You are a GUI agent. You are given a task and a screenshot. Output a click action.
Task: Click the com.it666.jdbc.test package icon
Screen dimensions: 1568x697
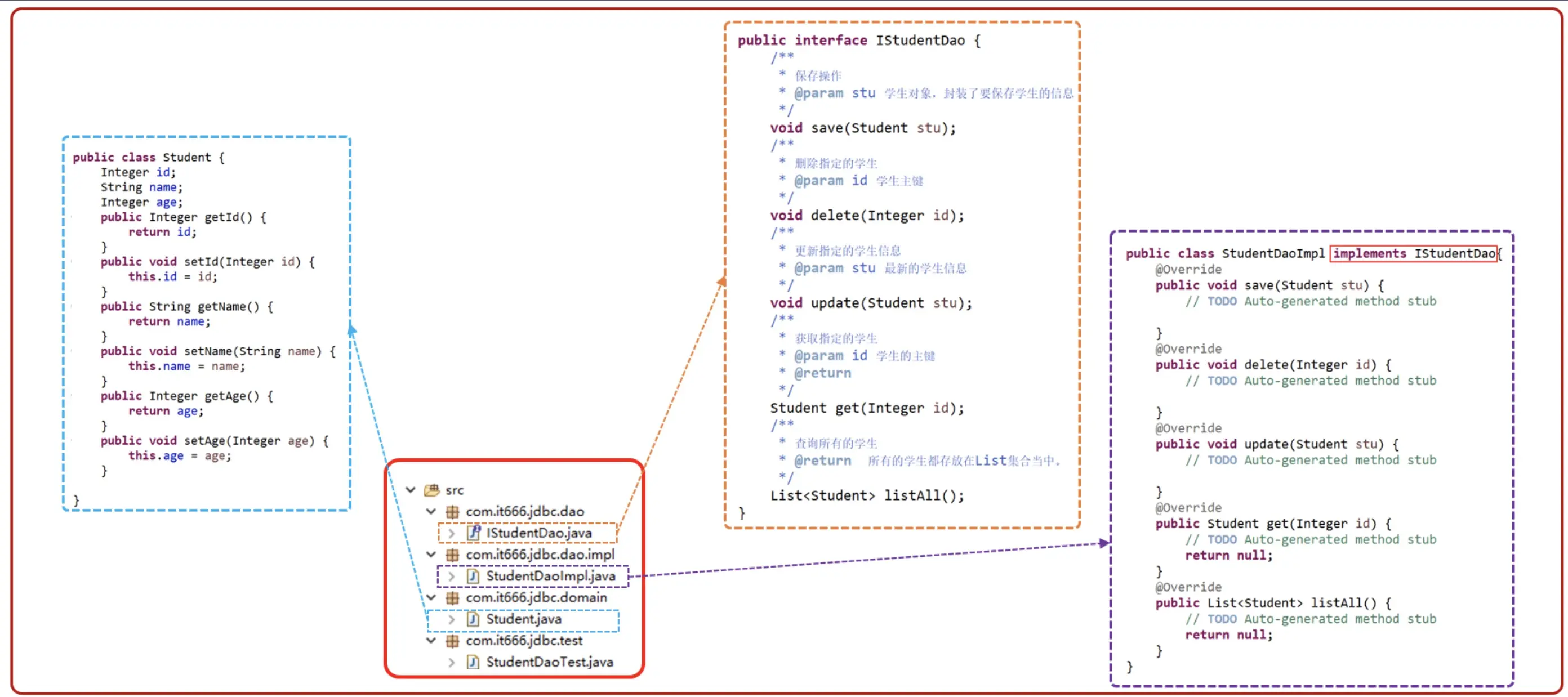click(x=452, y=641)
